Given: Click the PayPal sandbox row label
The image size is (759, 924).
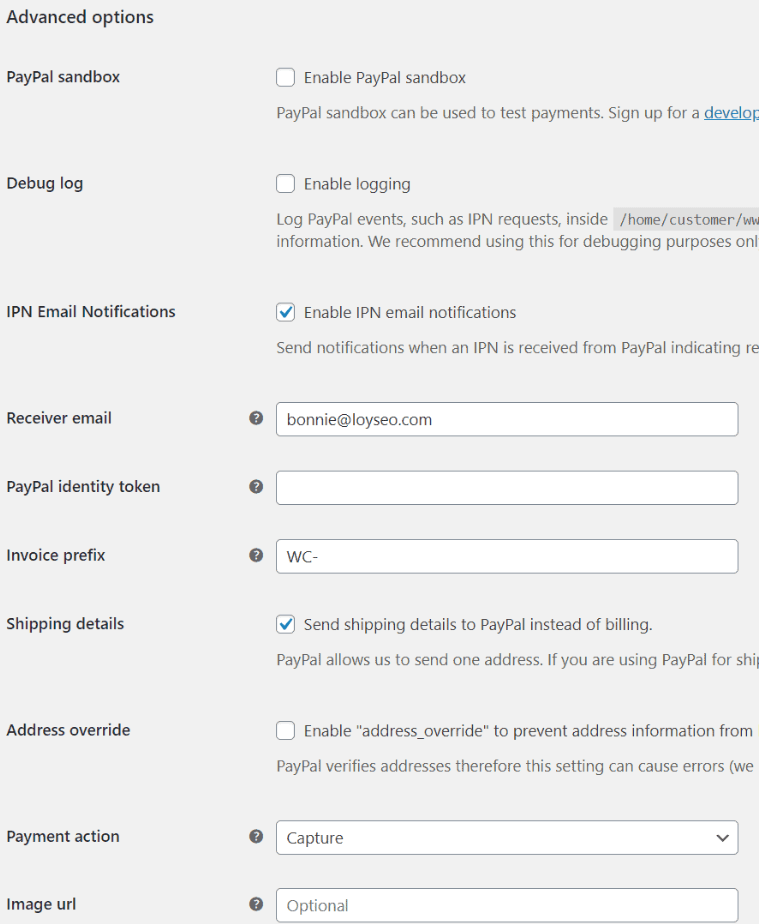Looking at the screenshot, I should pos(63,77).
